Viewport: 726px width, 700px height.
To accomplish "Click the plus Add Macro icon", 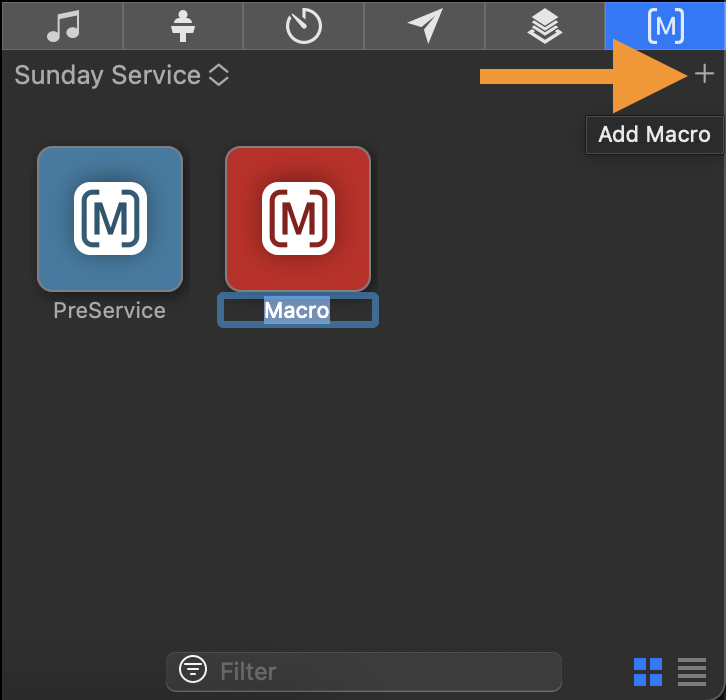I will tap(704, 74).
